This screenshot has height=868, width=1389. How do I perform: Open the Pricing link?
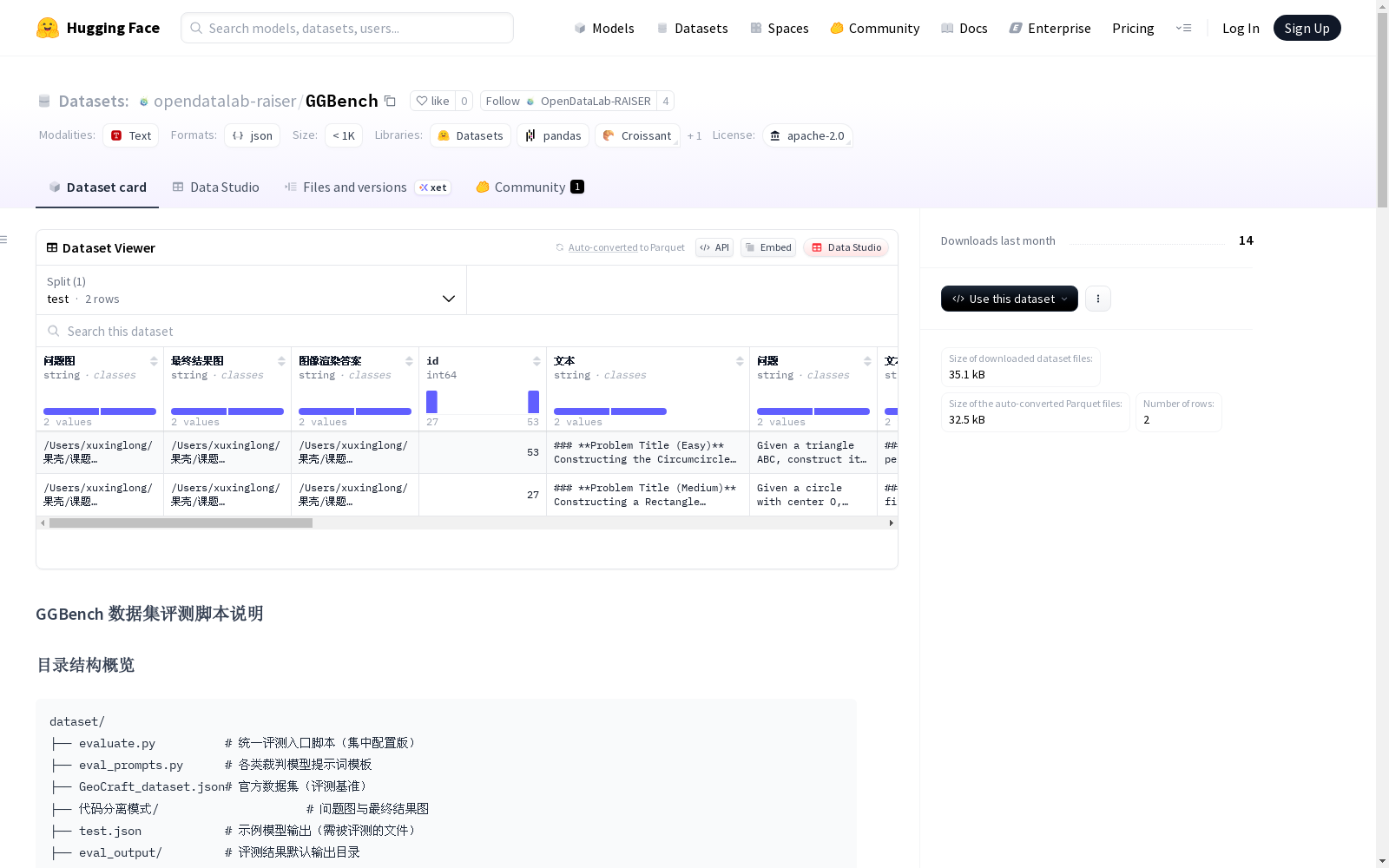coord(1133,28)
